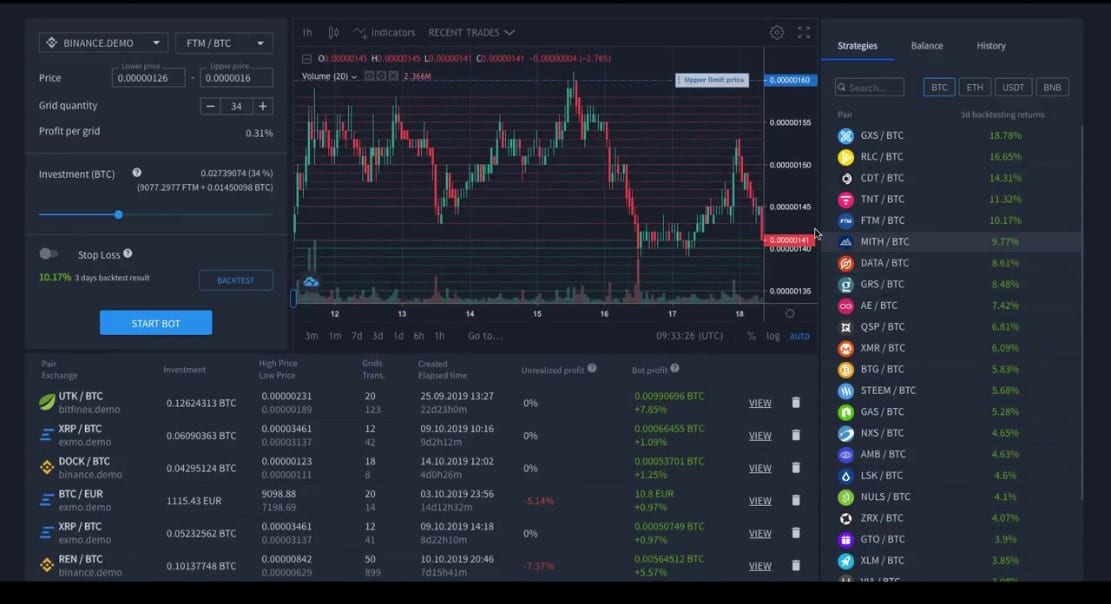Open the BINANCE.DEMO exchange dropdown
Image resolution: width=1111 pixels, height=604 pixels.
103,43
